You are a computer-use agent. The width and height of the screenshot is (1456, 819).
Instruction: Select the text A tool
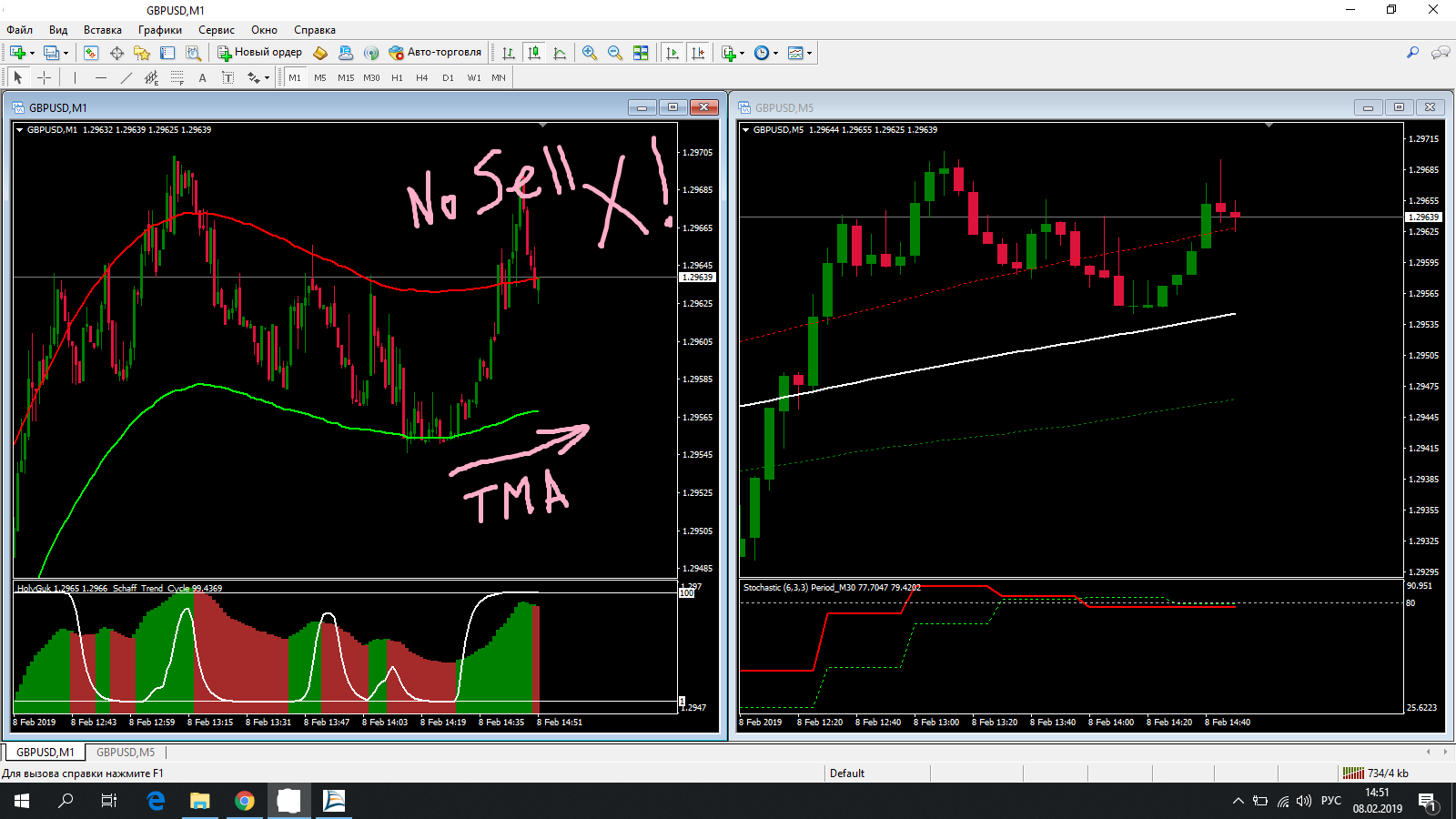(x=203, y=77)
